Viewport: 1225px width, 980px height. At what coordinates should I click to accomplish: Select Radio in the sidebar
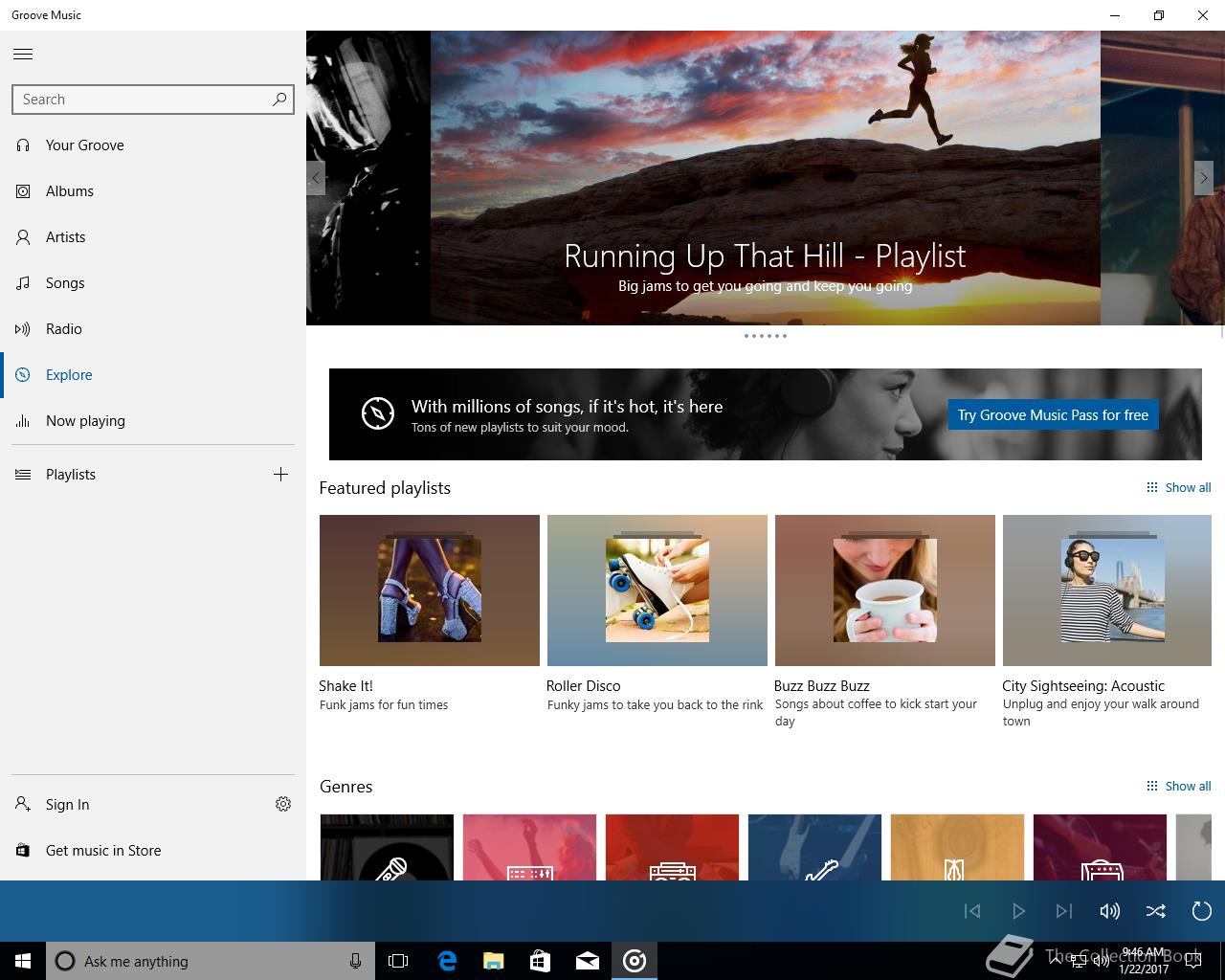(x=153, y=329)
